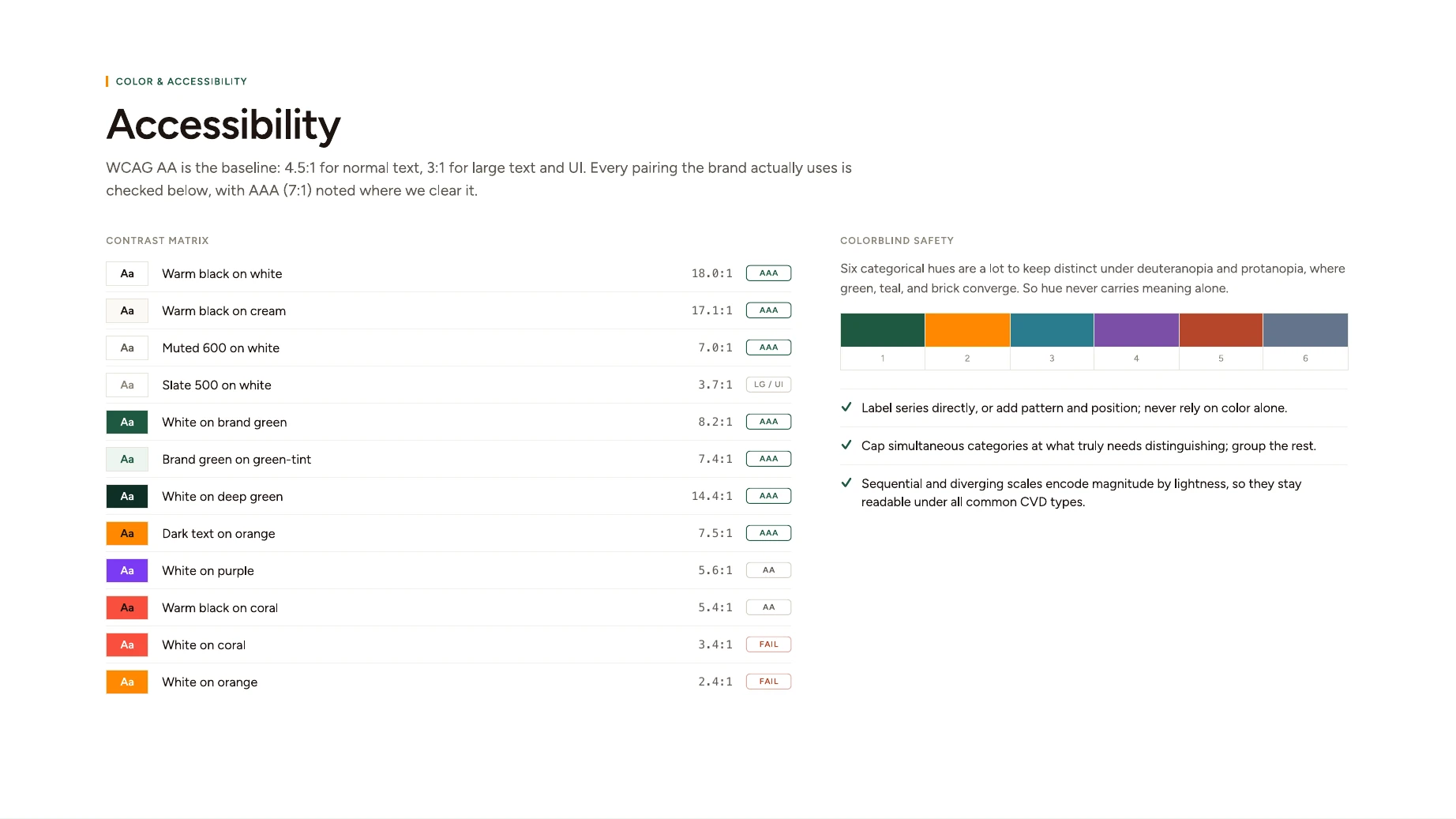Select the "White on coral" row label

click(x=204, y=645)
